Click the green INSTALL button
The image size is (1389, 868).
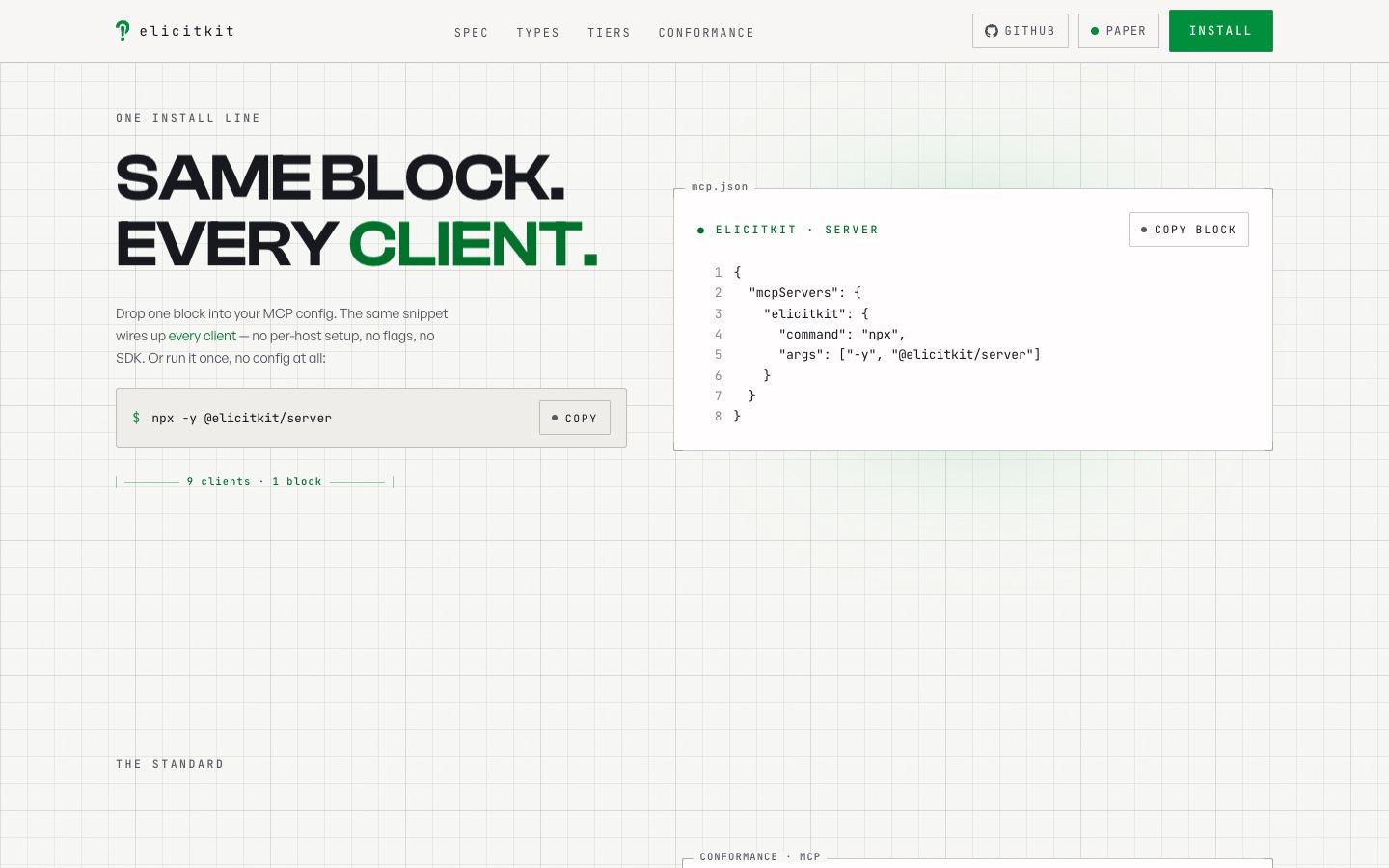pos(1221,31)
